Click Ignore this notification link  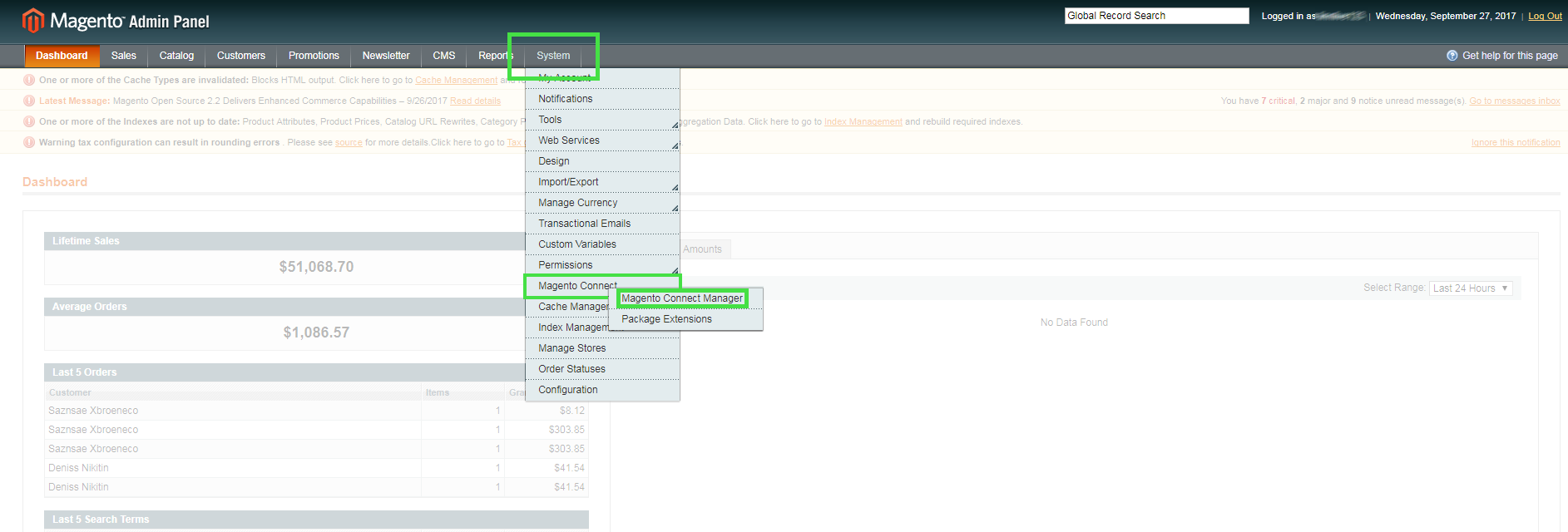pyautogui.click(x=1515, y=143)
